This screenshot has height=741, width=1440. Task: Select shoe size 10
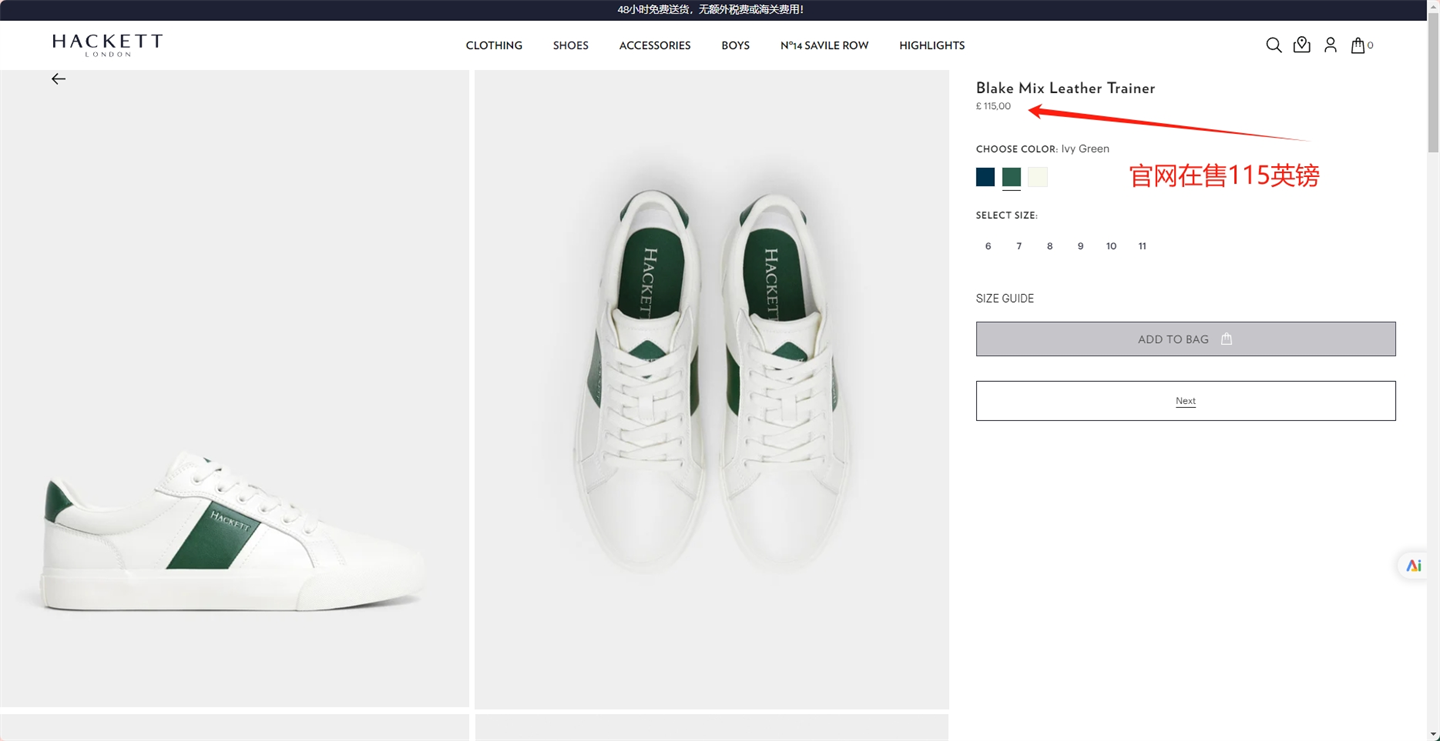(1111, 246)
